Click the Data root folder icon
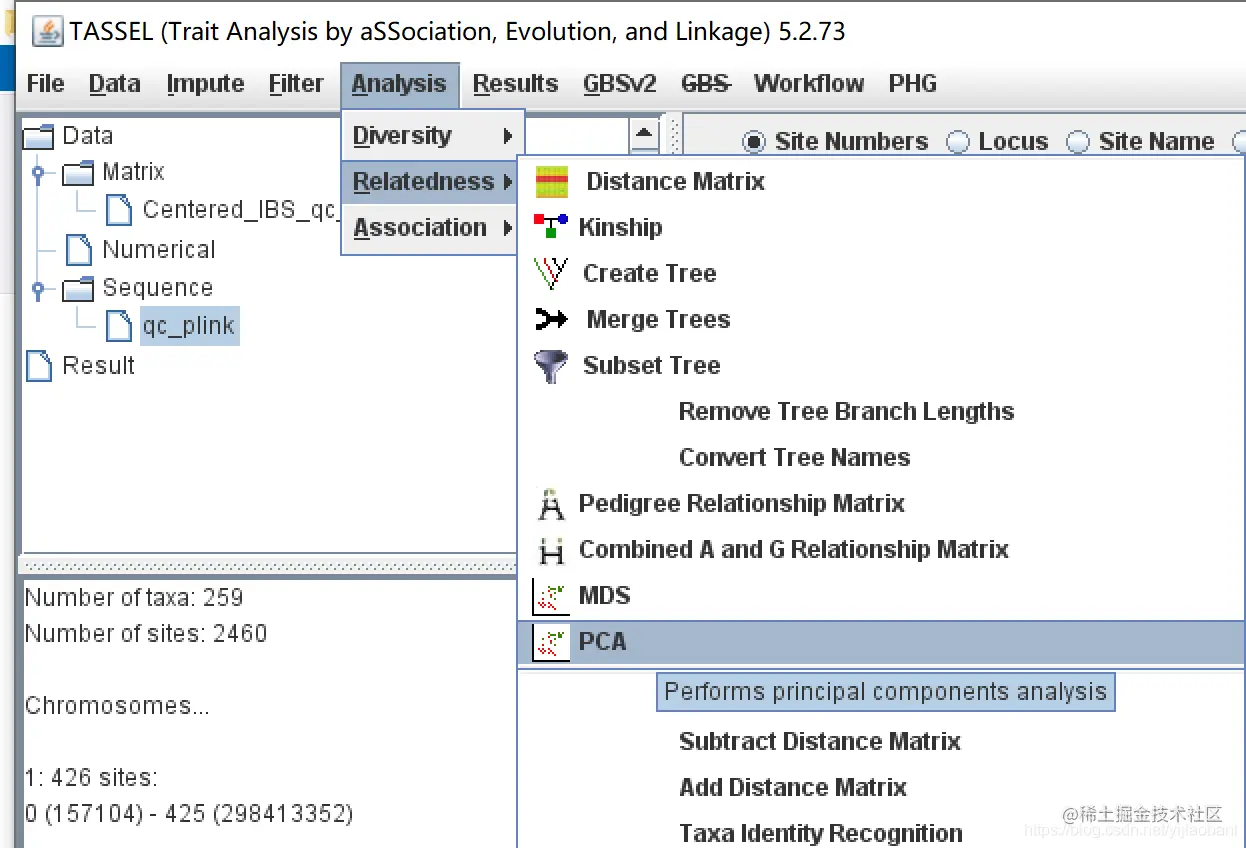Viewport: 1246px width, 848px height. point(39,136)
